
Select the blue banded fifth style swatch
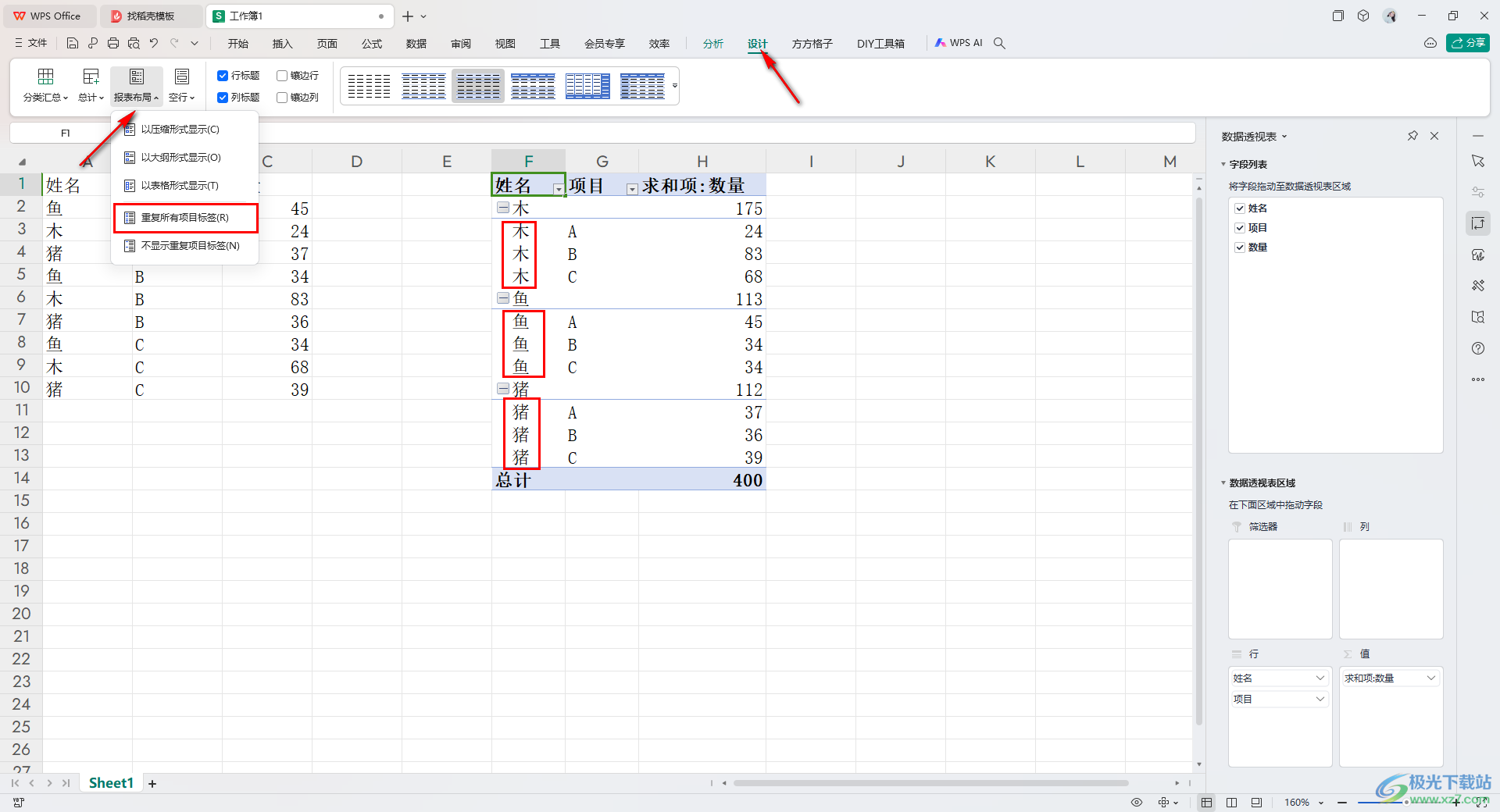587,86
